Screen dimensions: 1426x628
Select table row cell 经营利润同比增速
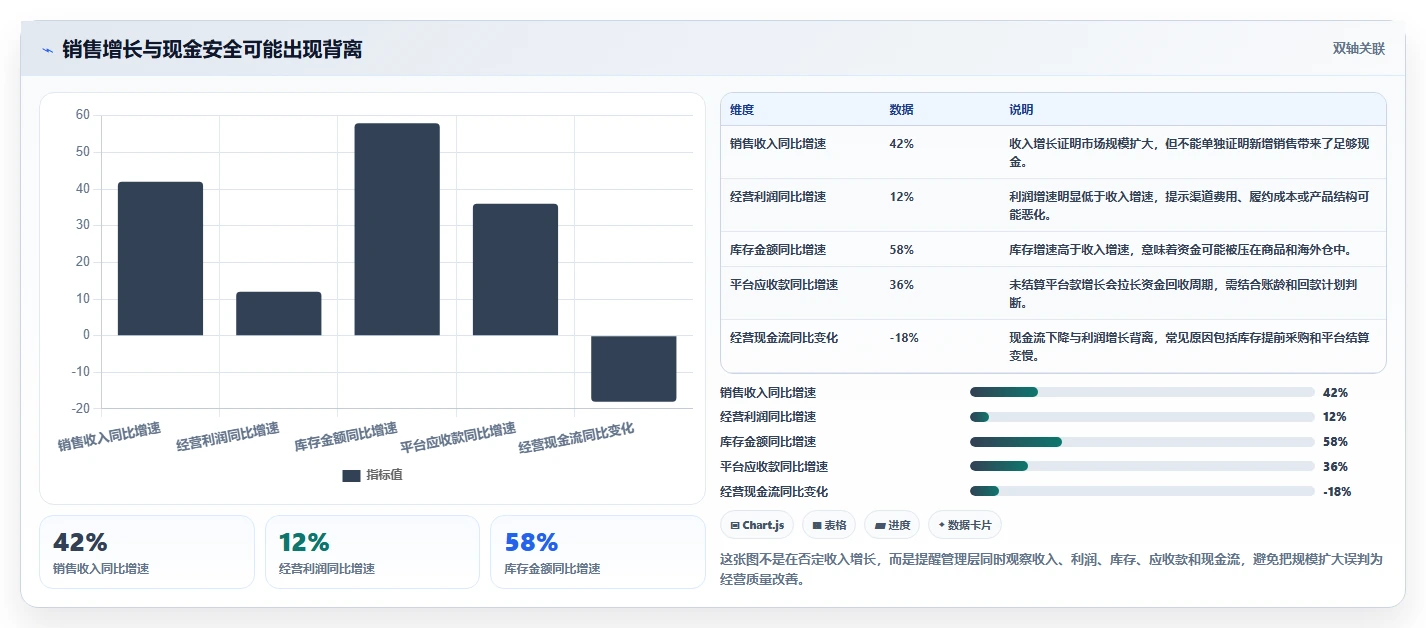[x=778, y=197]
